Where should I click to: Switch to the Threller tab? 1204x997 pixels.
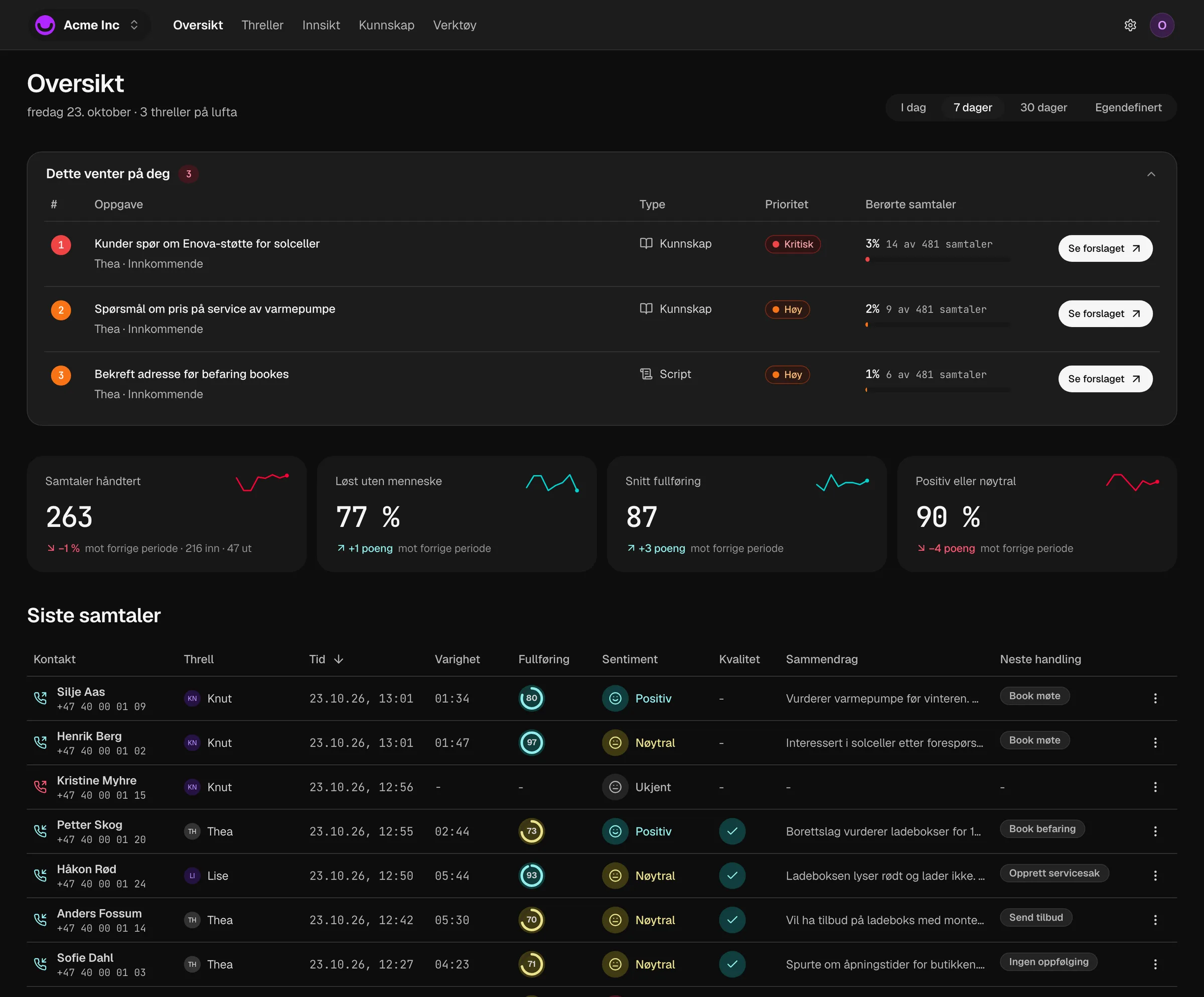coord(262,25)
